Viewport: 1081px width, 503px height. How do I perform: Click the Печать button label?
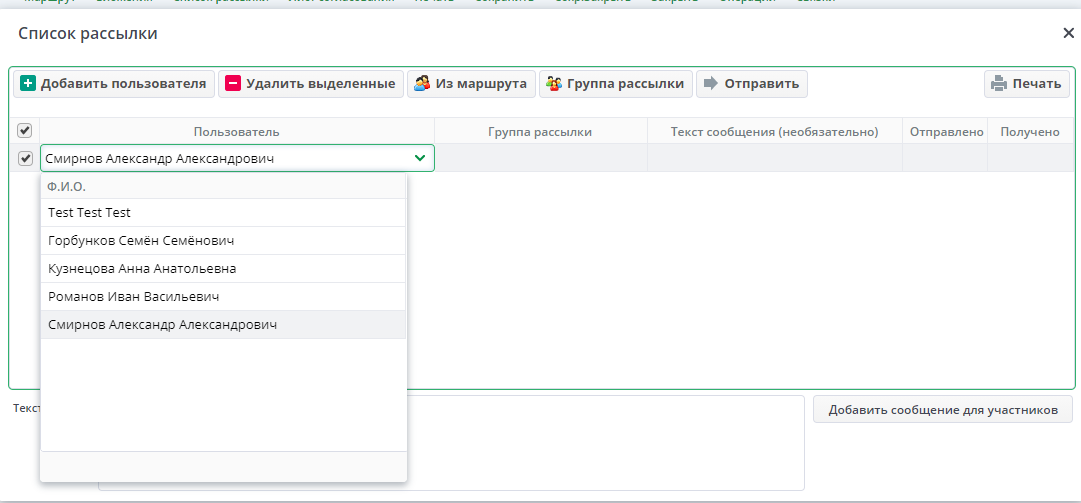tap(1037, 84)
